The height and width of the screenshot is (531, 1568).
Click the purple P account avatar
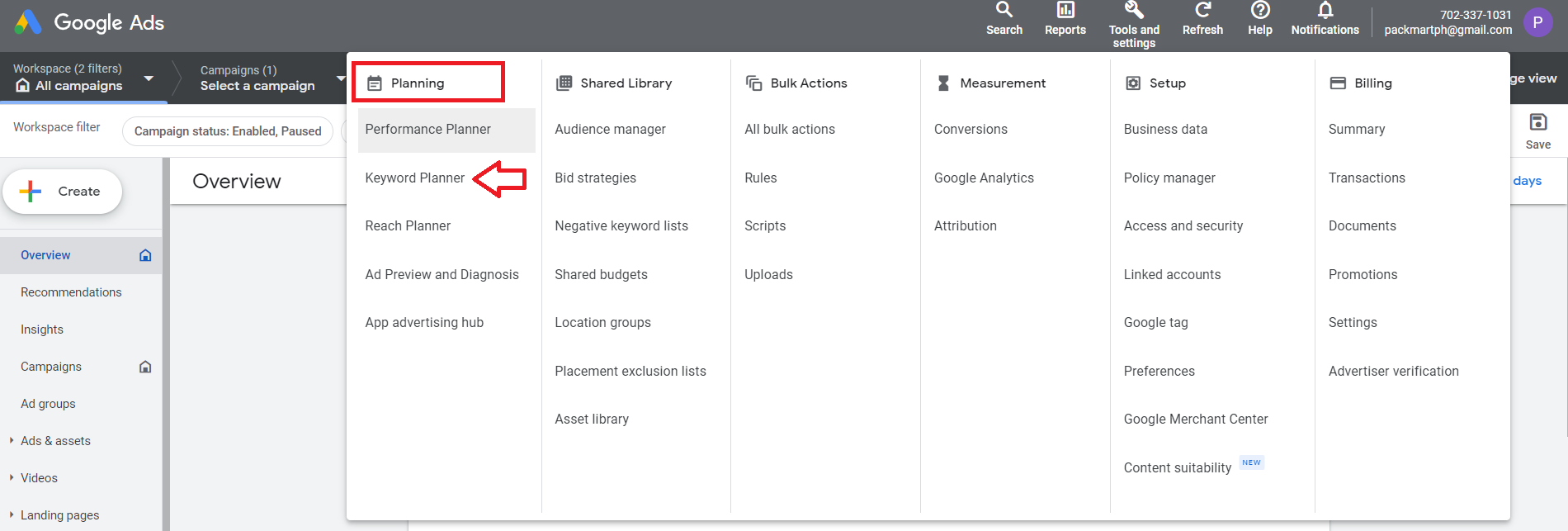[x=1537, y=22]
